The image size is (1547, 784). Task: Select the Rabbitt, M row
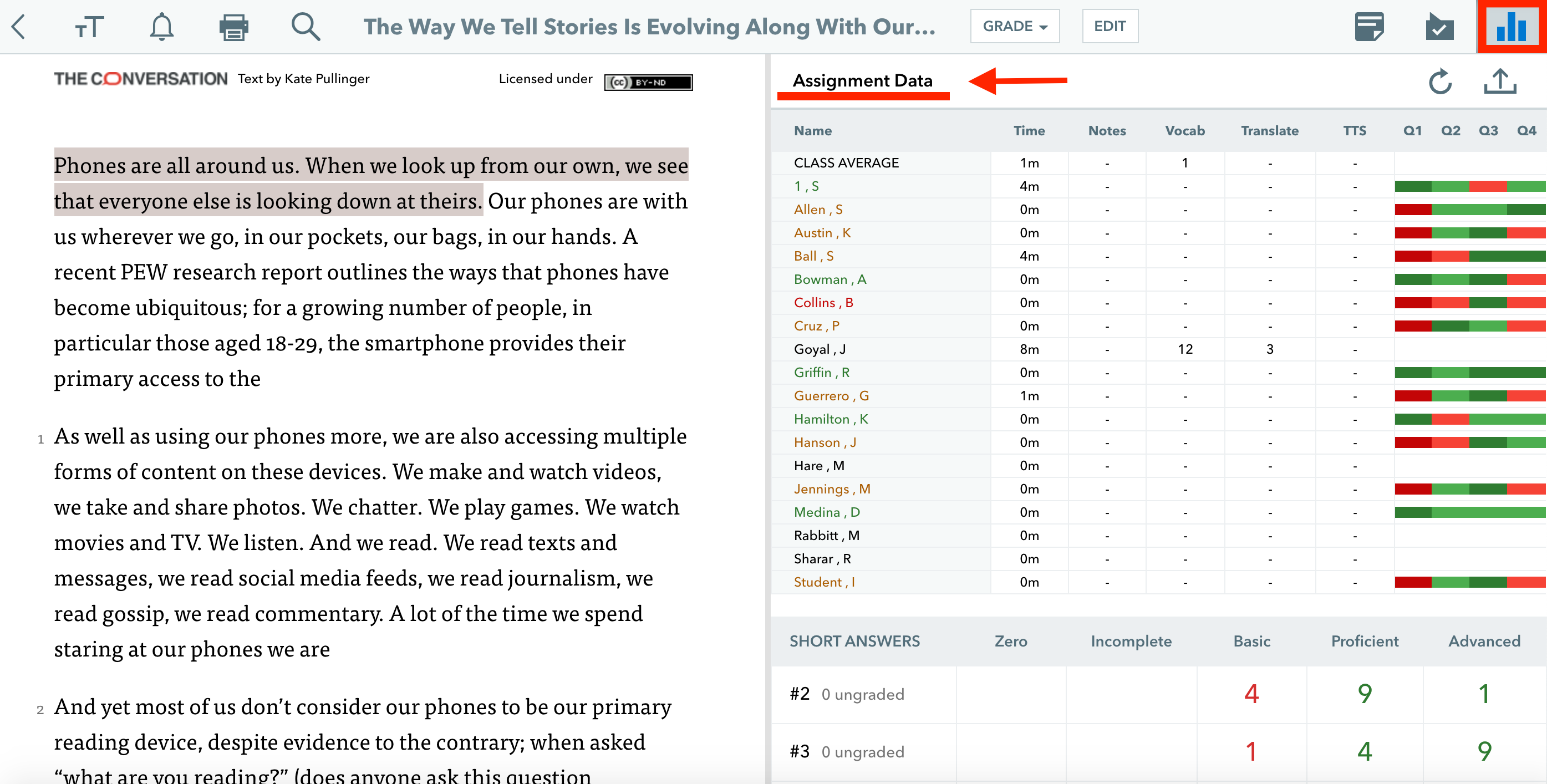(x=1158, y=536)
